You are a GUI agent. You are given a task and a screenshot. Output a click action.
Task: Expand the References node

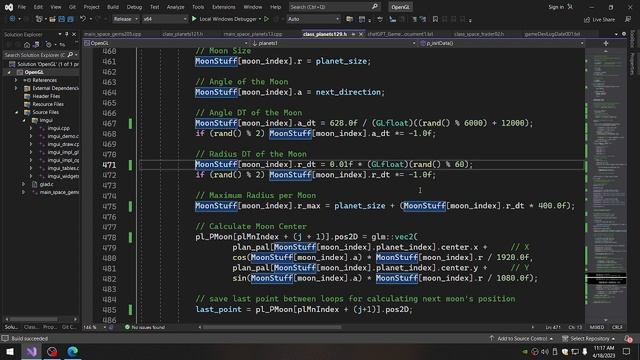(x=16, y=80)
